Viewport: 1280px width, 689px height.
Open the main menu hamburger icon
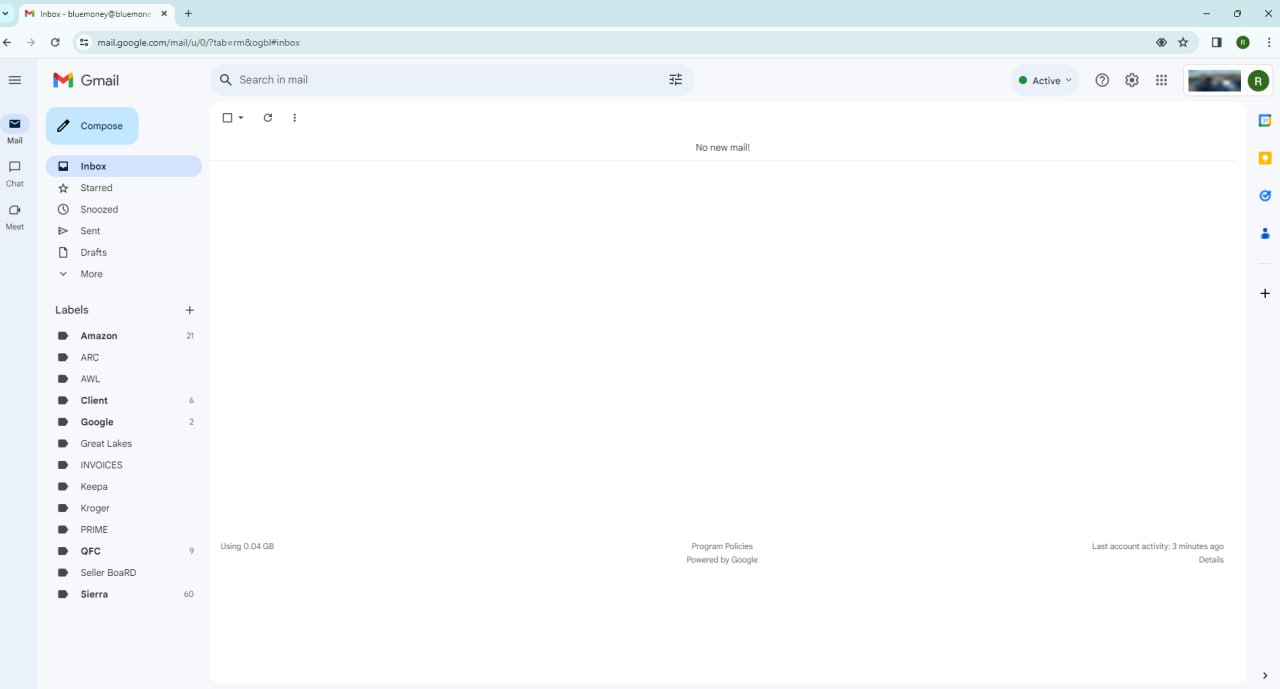[x=14, y=80]
